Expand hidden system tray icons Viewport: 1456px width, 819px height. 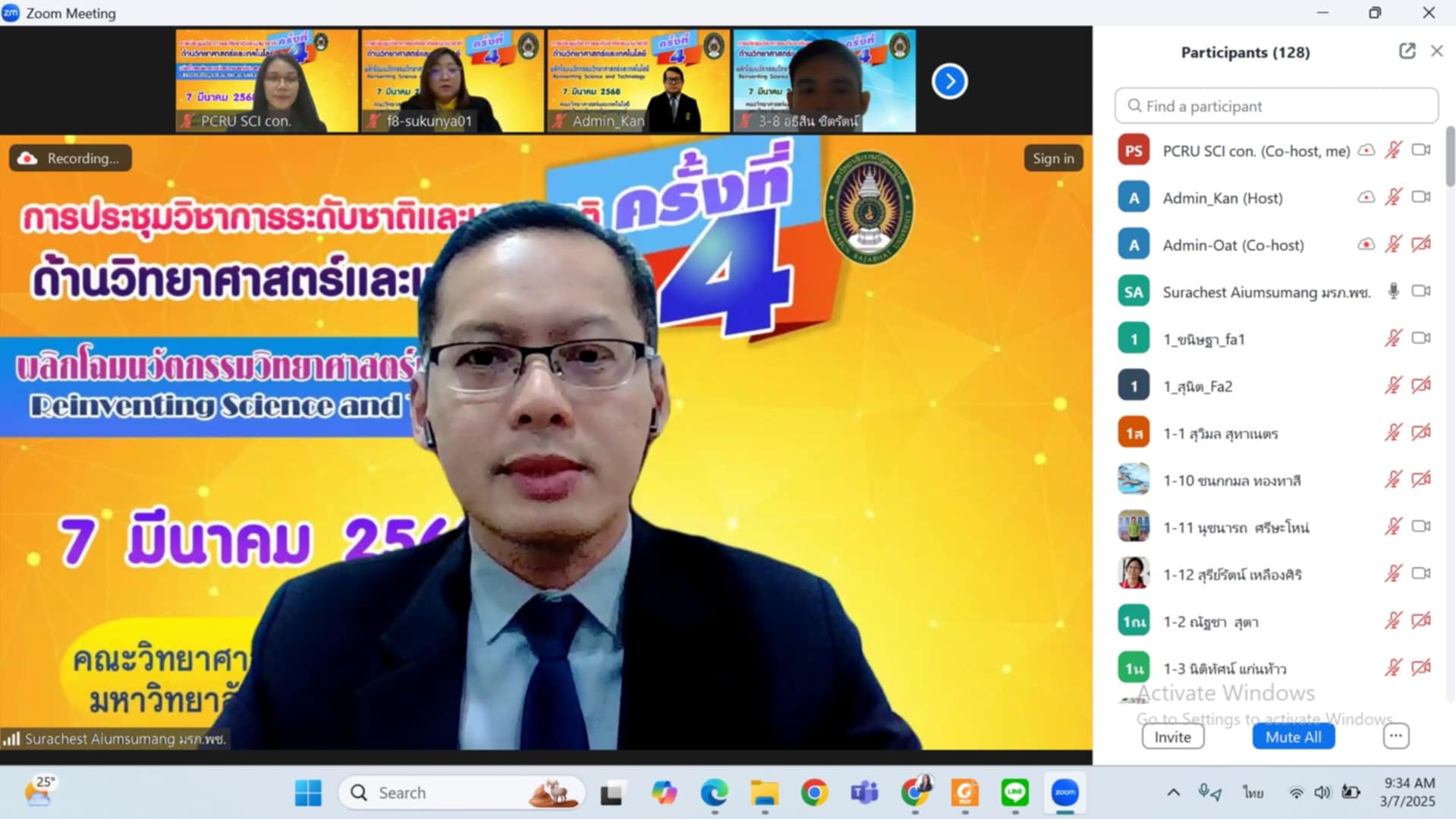tap(1173, 792)
